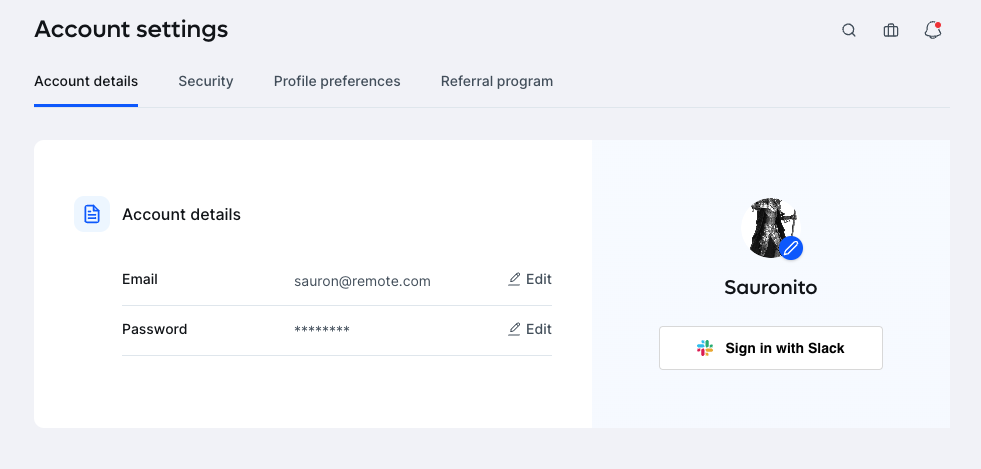Open the Profile preferences tab
Screen dimensions: 981x469
coord(337,81)
